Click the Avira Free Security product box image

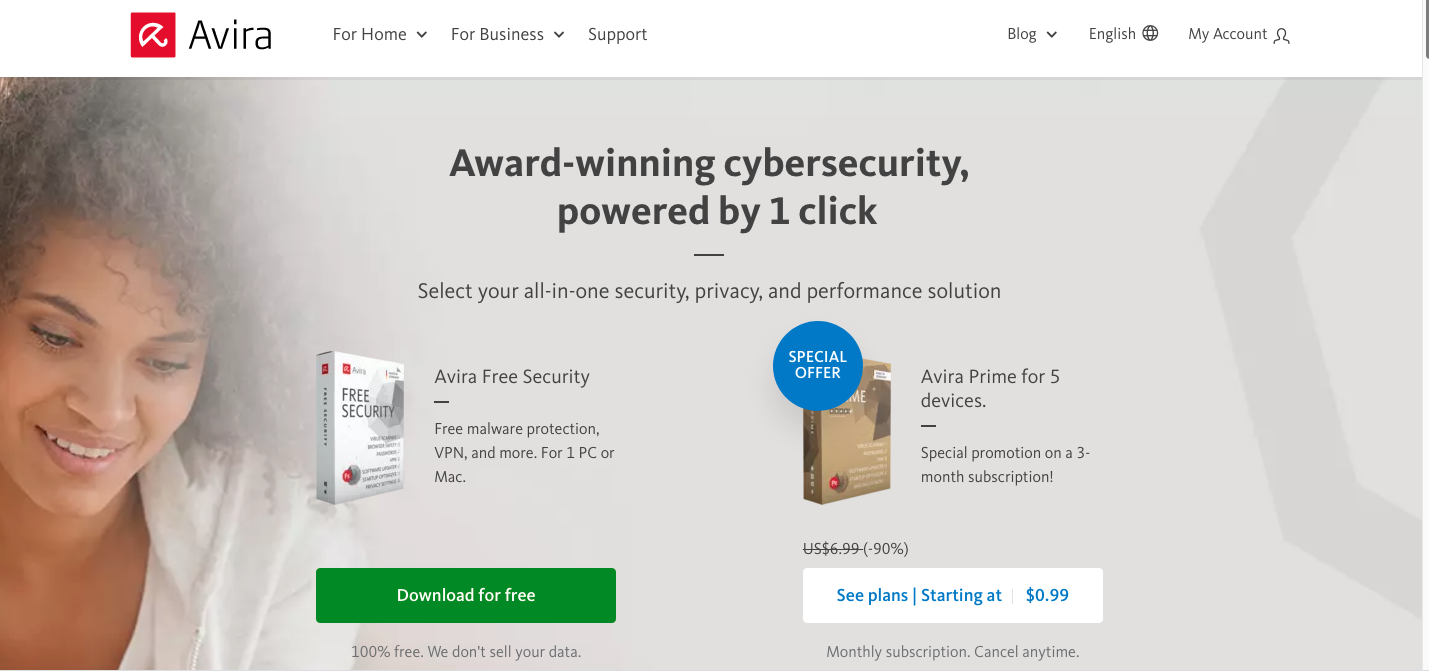point(360,427)
